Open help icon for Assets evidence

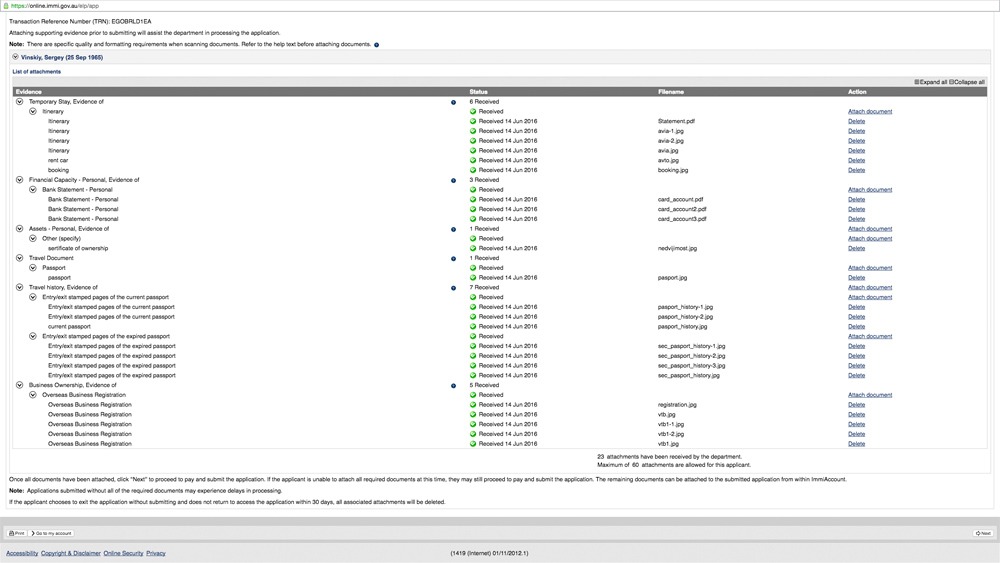pos(453,229)
